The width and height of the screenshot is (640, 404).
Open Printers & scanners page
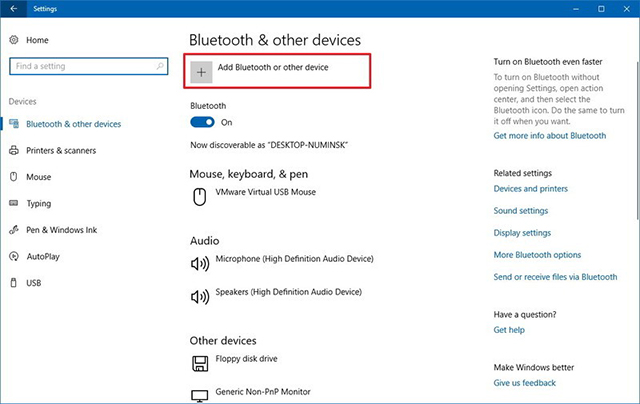[x=61, y=151]
